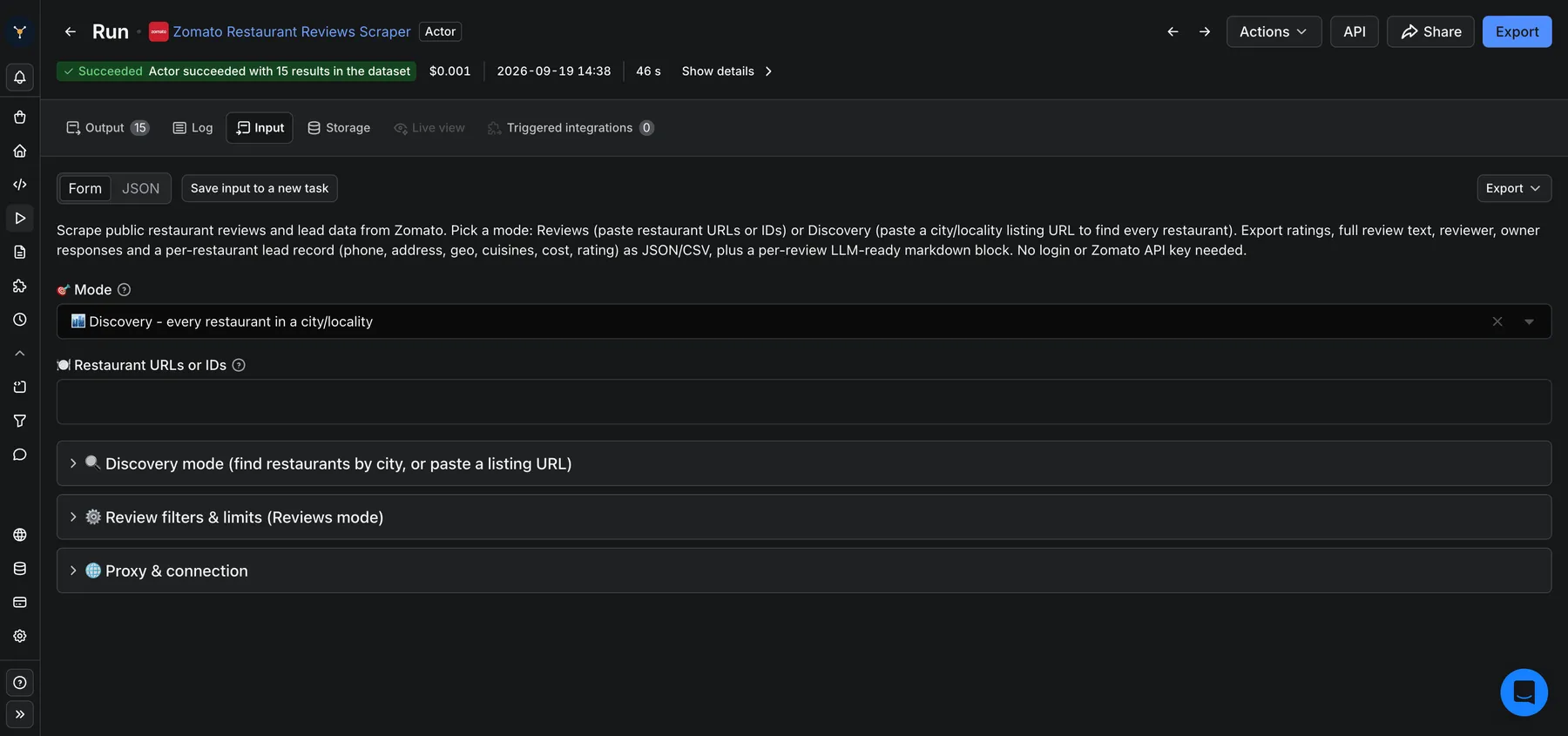Expand Discovery mode section

pos(803,463)
